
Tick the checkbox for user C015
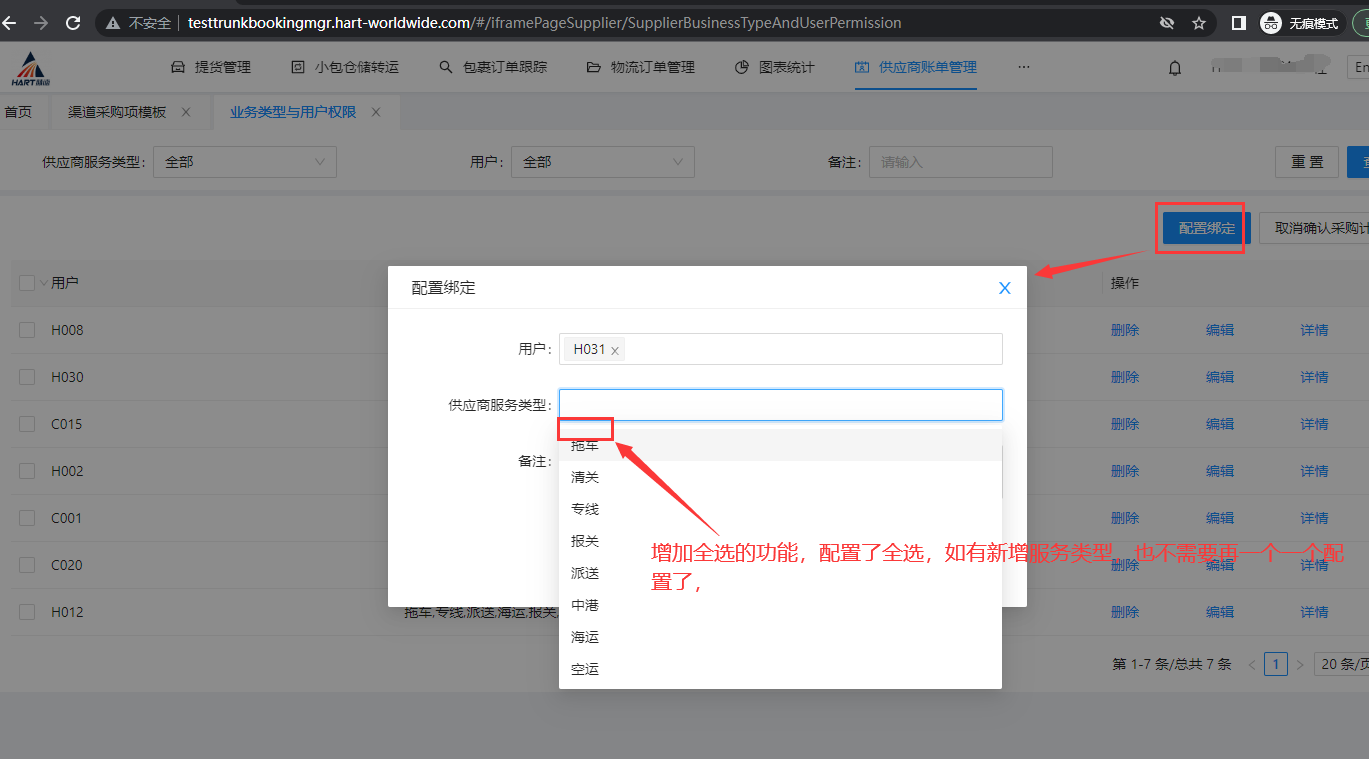click(27, 424)
